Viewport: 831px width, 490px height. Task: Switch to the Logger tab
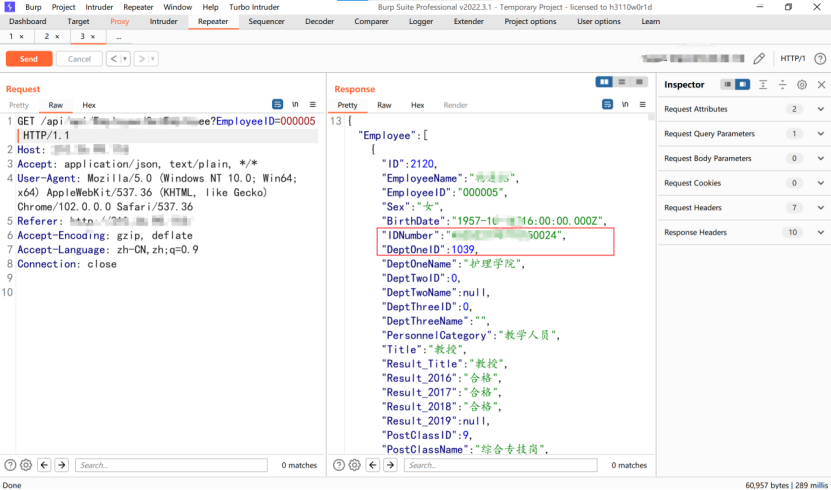click(x=421, y=21)
